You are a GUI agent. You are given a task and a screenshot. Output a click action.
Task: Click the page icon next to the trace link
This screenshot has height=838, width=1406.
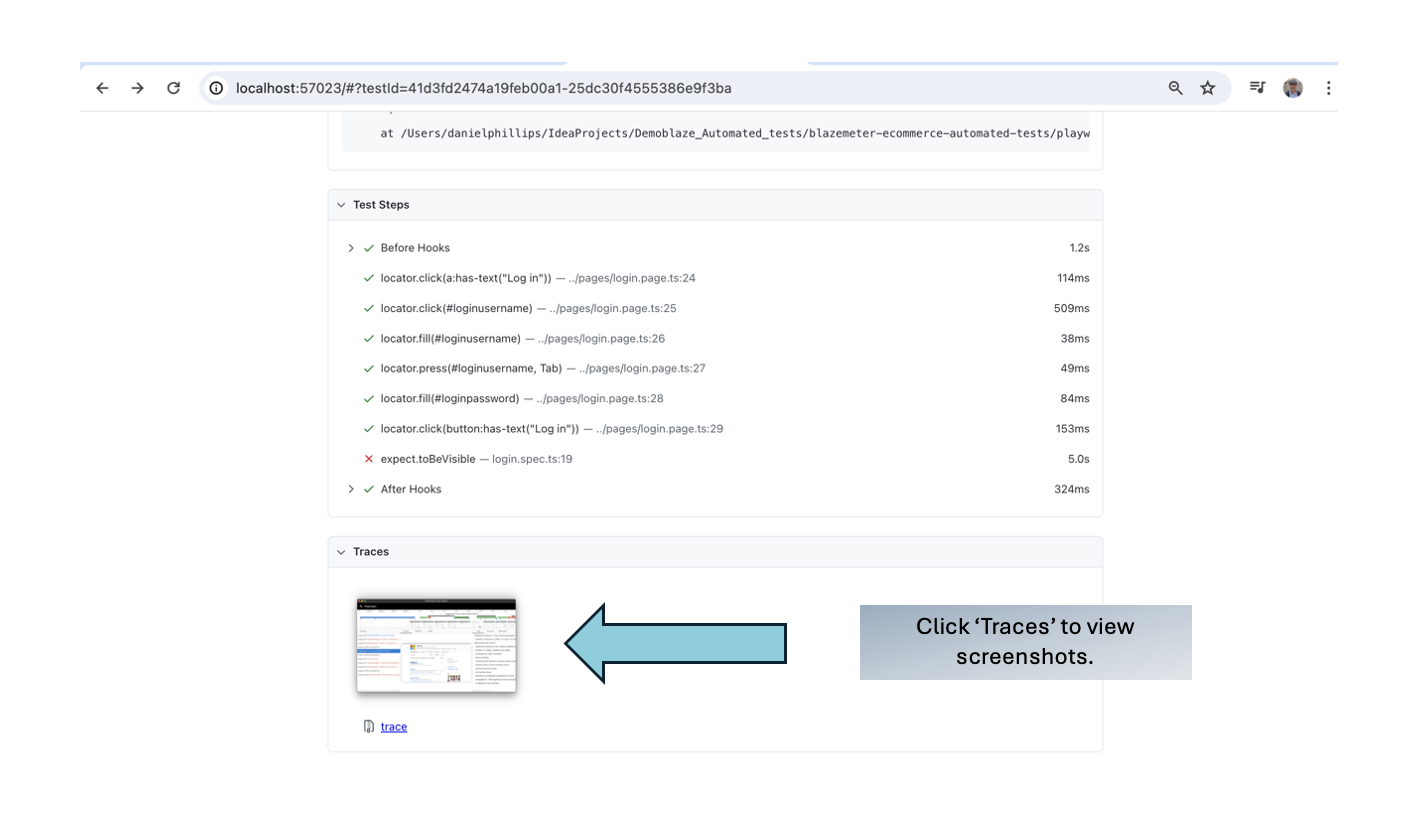coord(369,727)
